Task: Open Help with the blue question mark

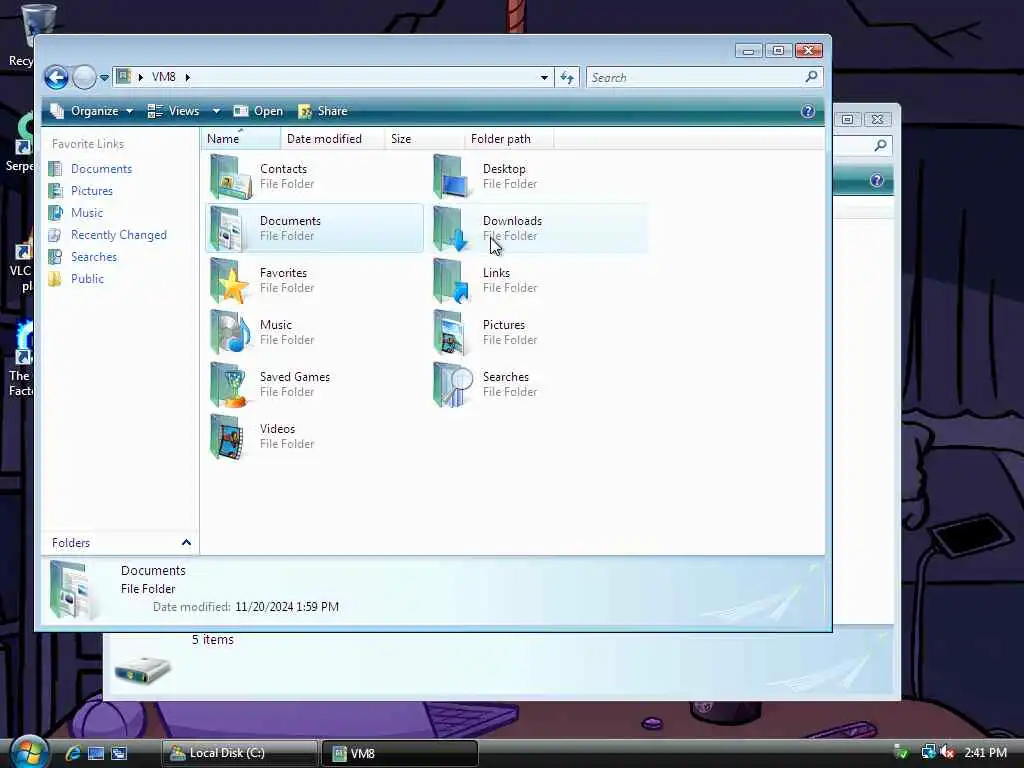Action: point(808,111)
